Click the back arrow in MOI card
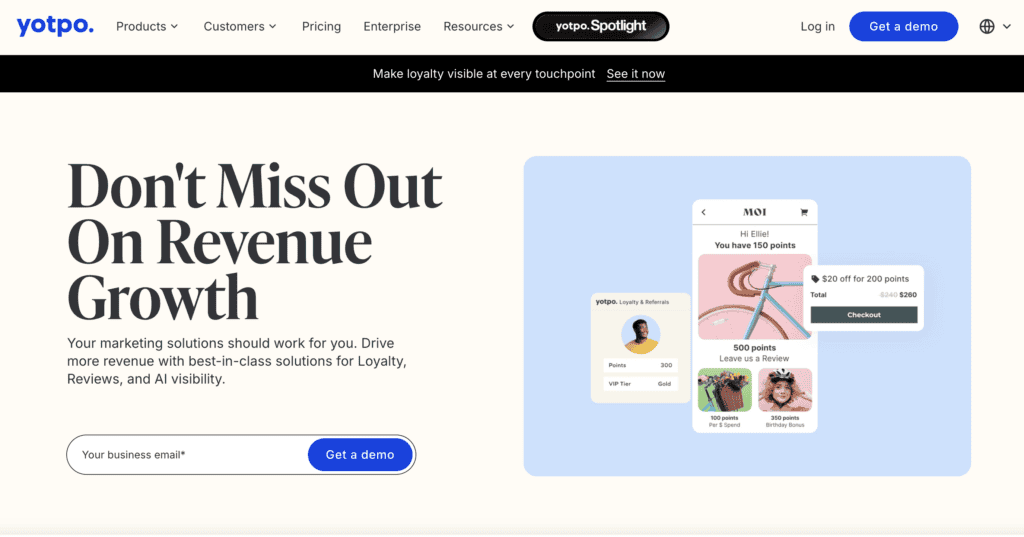The width and height of the screenshot is (1024, 537). click(703, 212)
